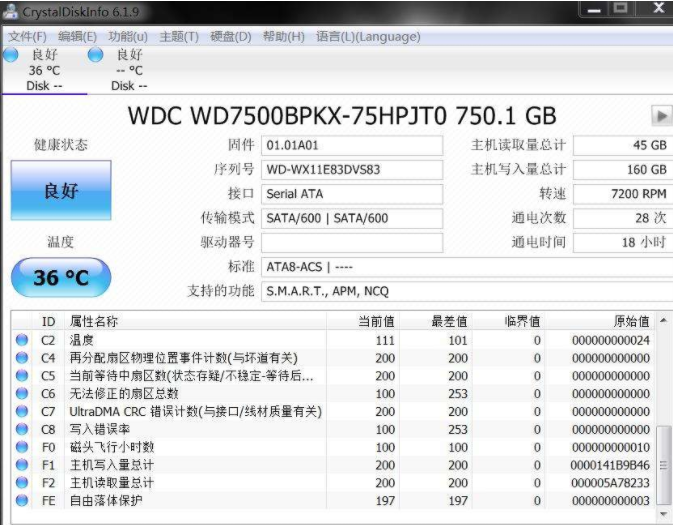Open the 语言(L)(Language) menu
Viewport: 673px width, 525px height.
(368, 37)
